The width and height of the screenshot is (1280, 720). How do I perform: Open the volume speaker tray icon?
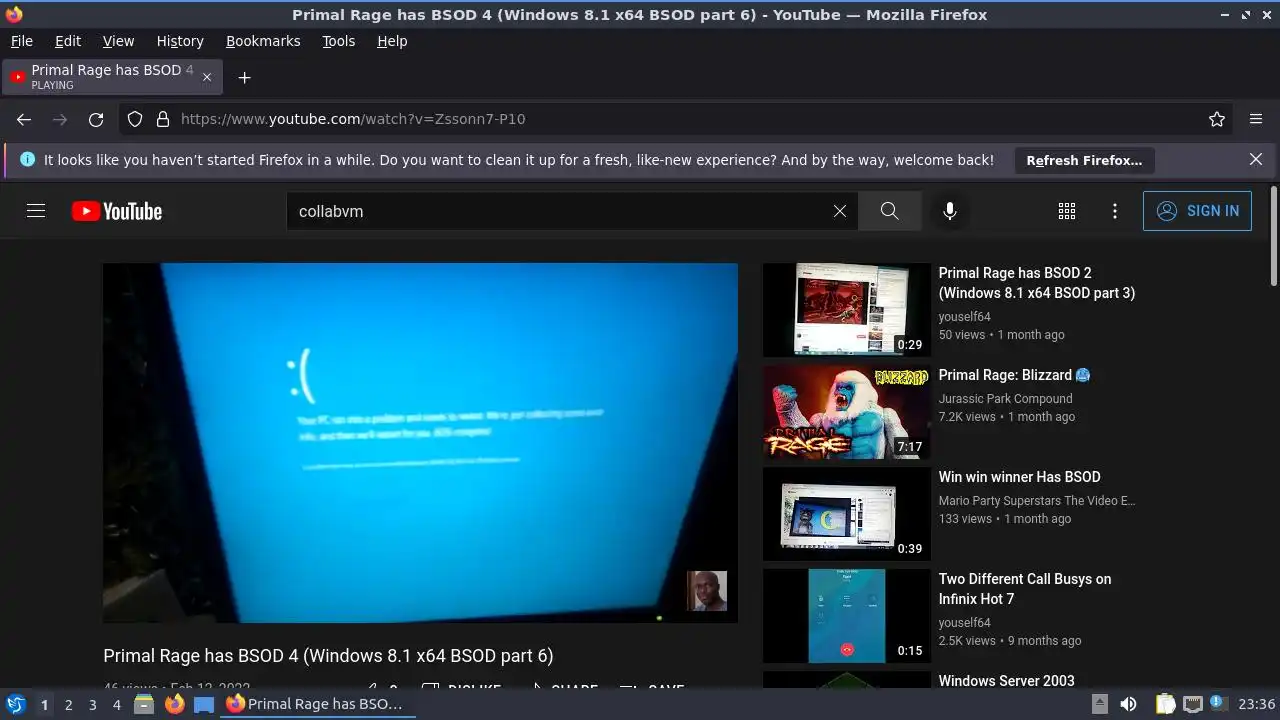click(1128, 704)
